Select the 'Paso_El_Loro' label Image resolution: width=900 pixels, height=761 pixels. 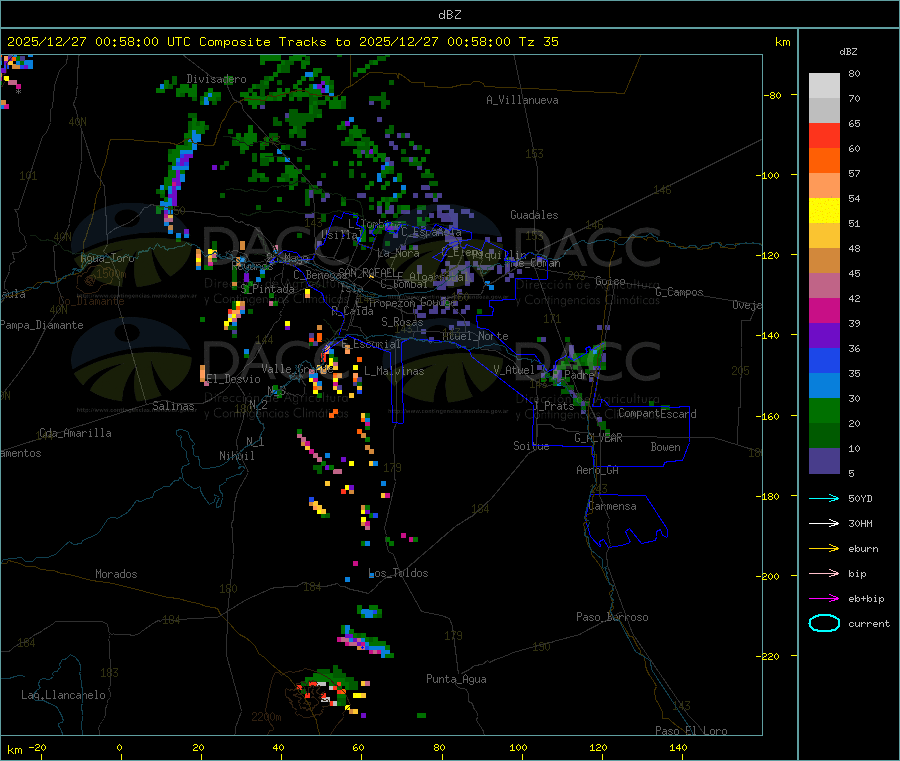pos(691,731)
